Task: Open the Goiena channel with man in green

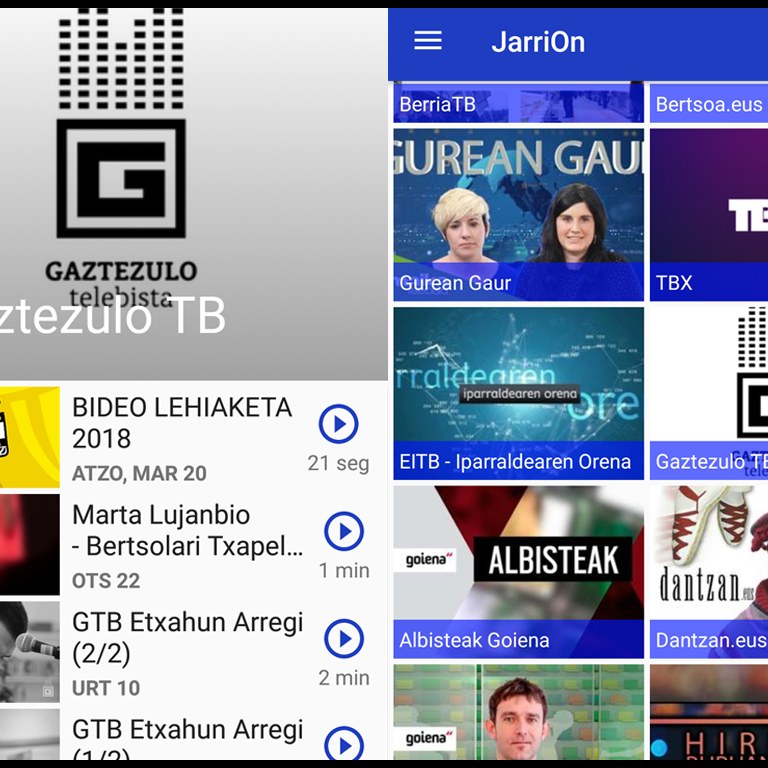Action: coord(518,716)
